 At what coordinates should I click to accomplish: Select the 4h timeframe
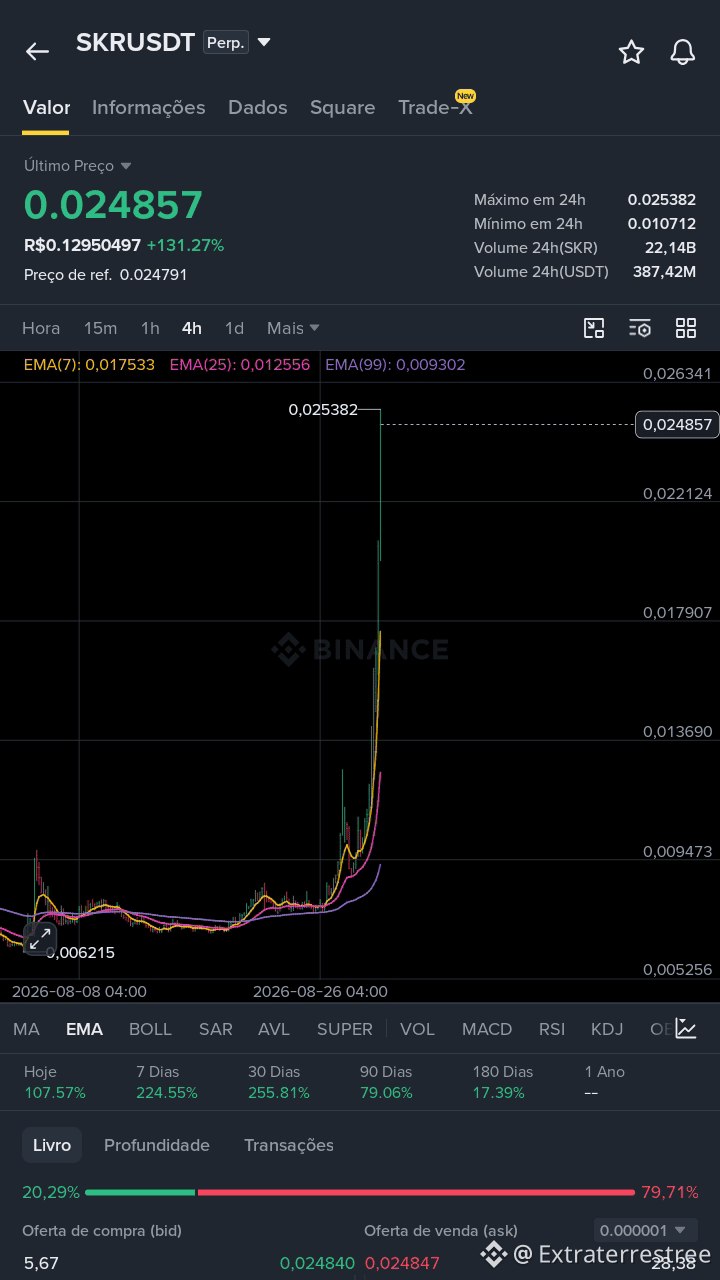coord(191,328)
